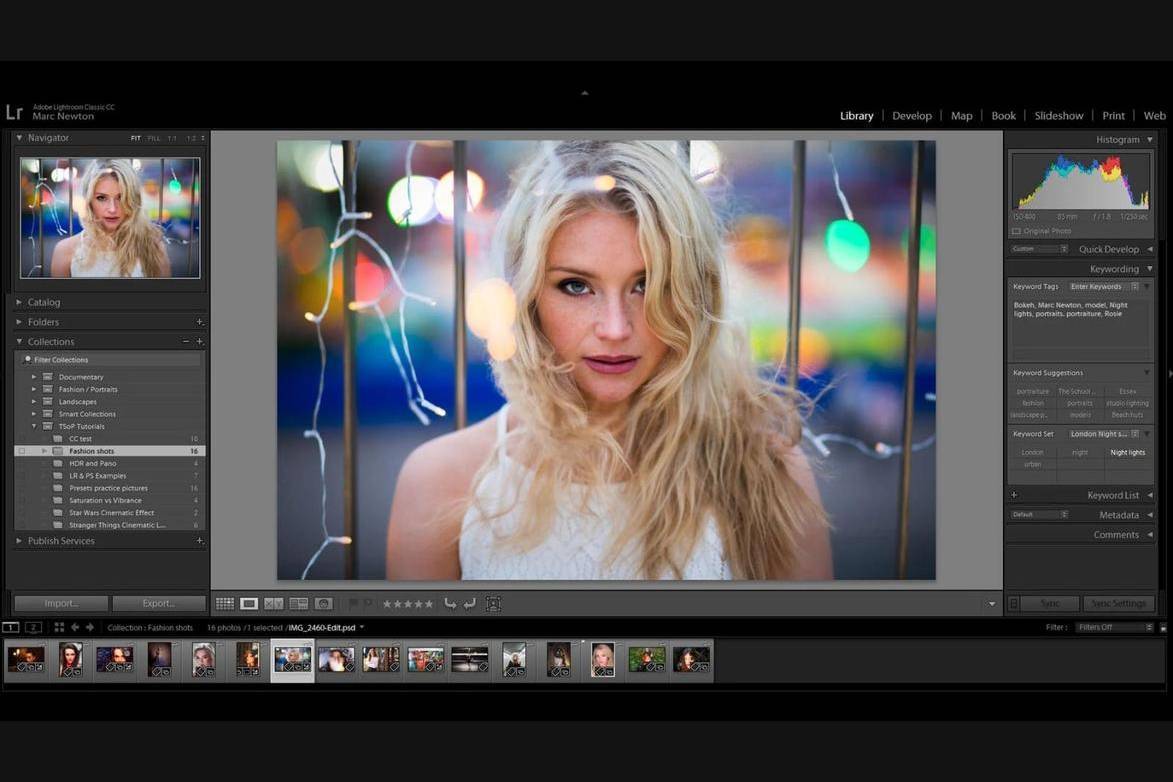
Task: Select the first thumbnail in the filmstrip
Action: 26,659
